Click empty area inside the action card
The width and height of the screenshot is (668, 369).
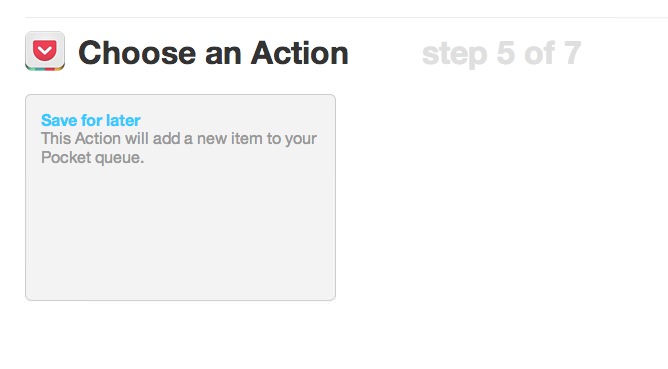pyautogui.click(x=180, y=234)
